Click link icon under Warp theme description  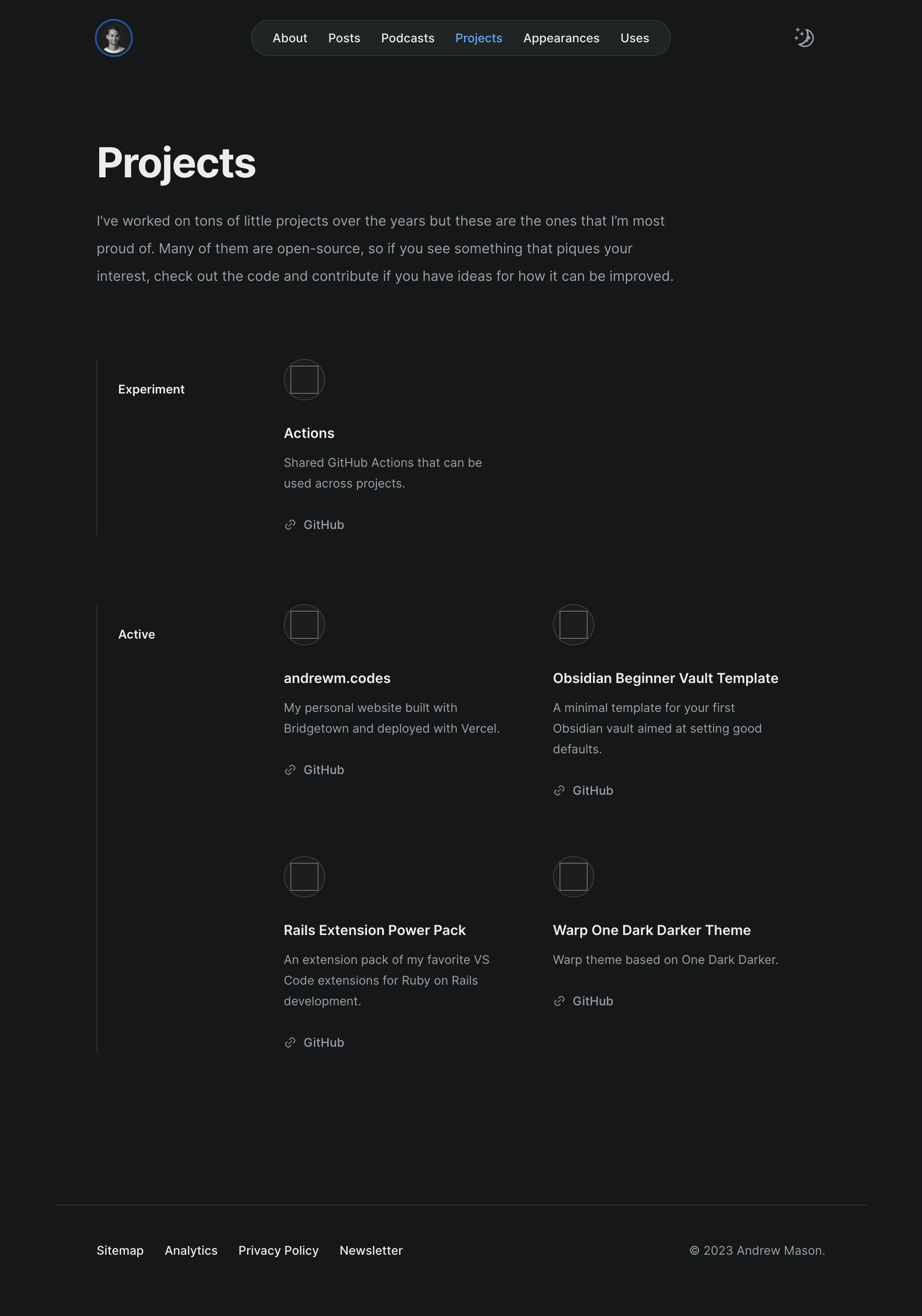click(x=559, y=1001)
